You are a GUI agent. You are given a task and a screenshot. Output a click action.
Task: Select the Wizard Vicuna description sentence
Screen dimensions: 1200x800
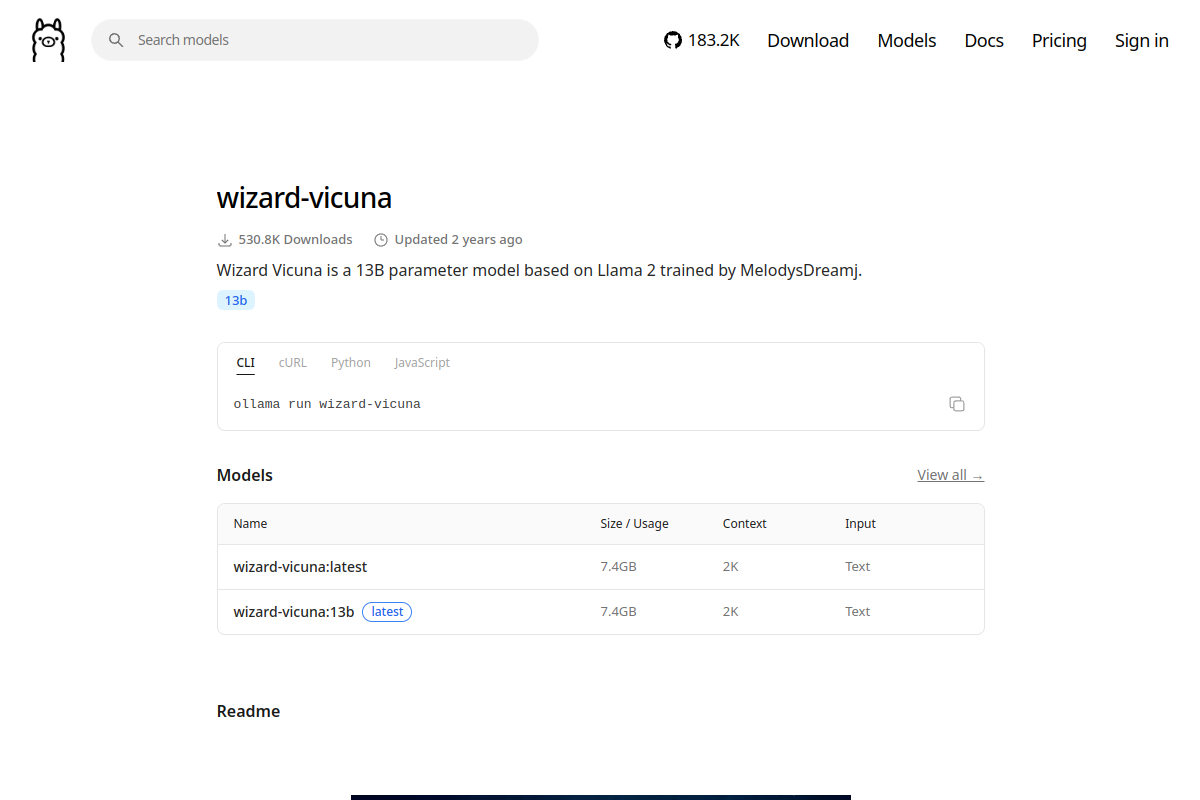point(539,271)
